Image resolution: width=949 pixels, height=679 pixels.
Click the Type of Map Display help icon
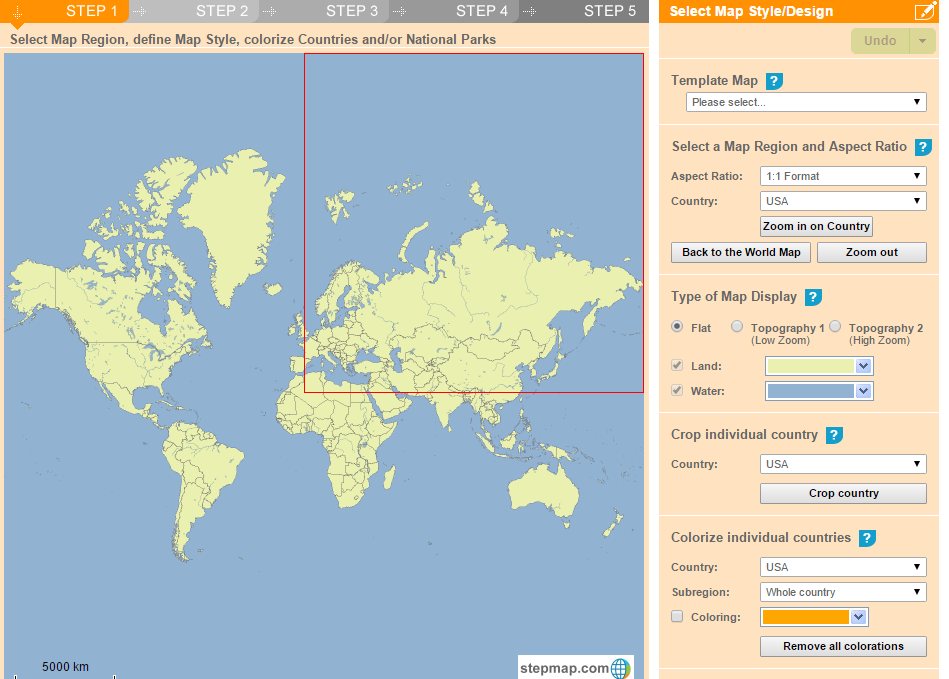(x=813, y=297)
